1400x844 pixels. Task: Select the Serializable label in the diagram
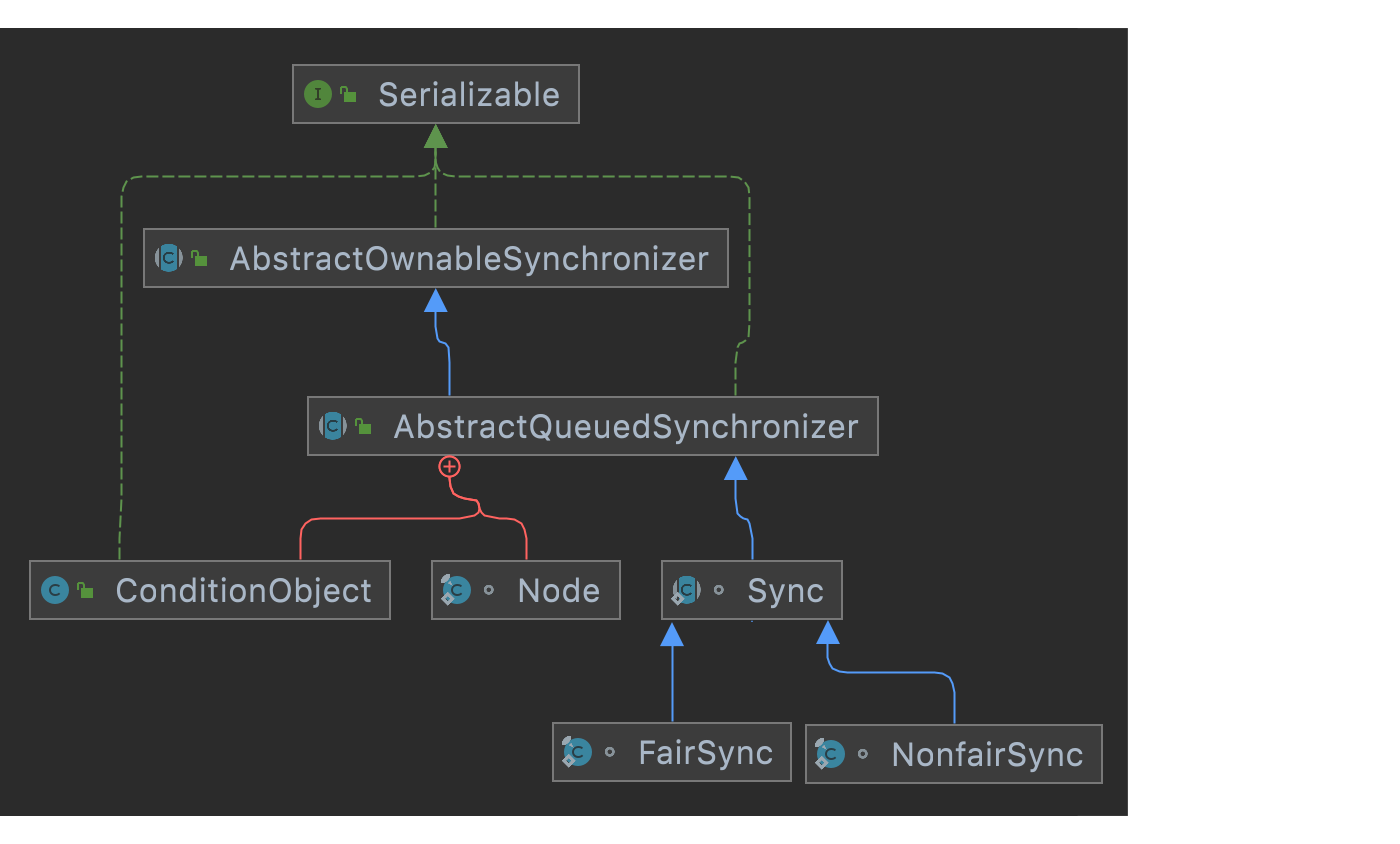pos(468,95)
